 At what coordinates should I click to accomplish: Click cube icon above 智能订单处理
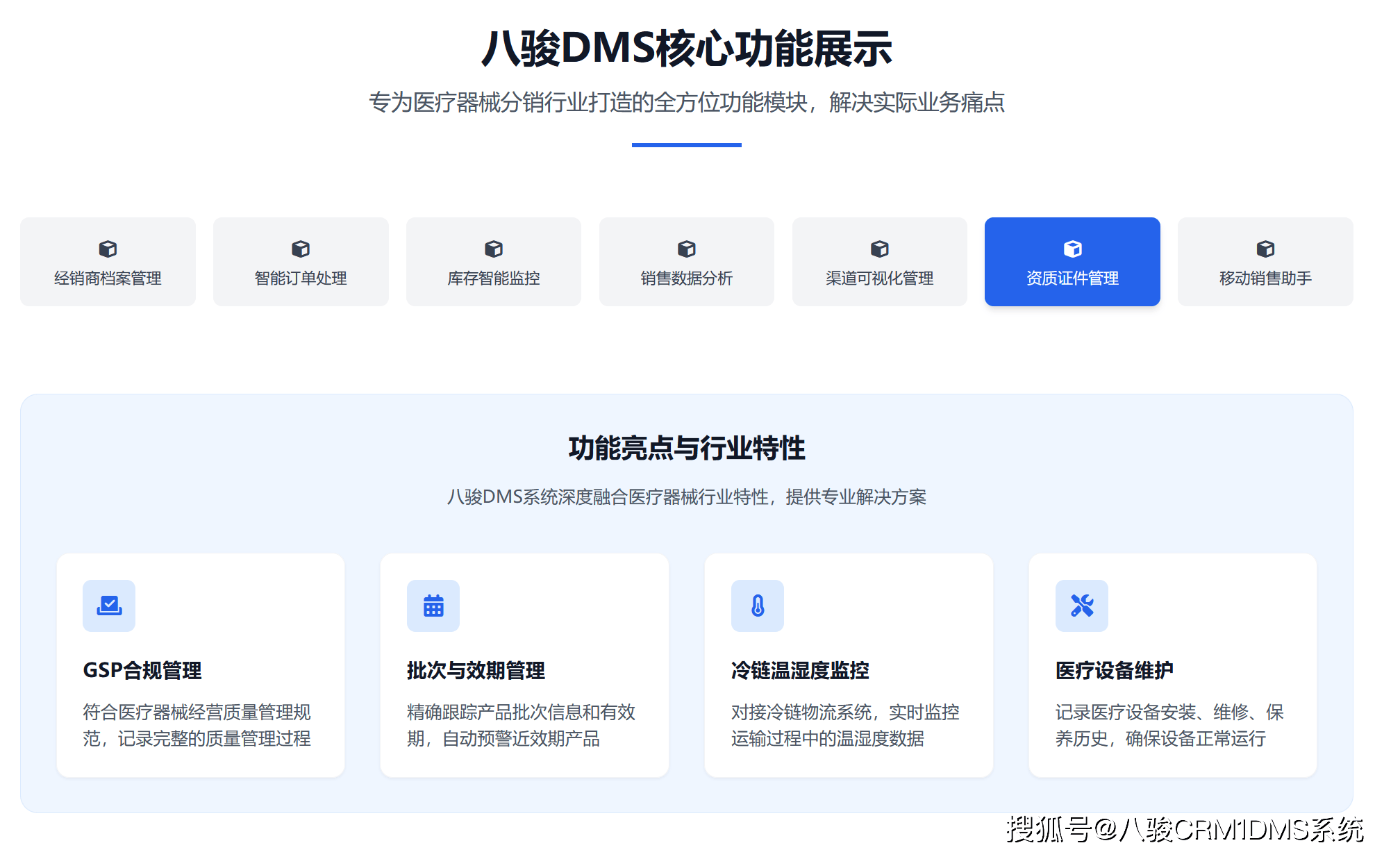pos(301,249)
